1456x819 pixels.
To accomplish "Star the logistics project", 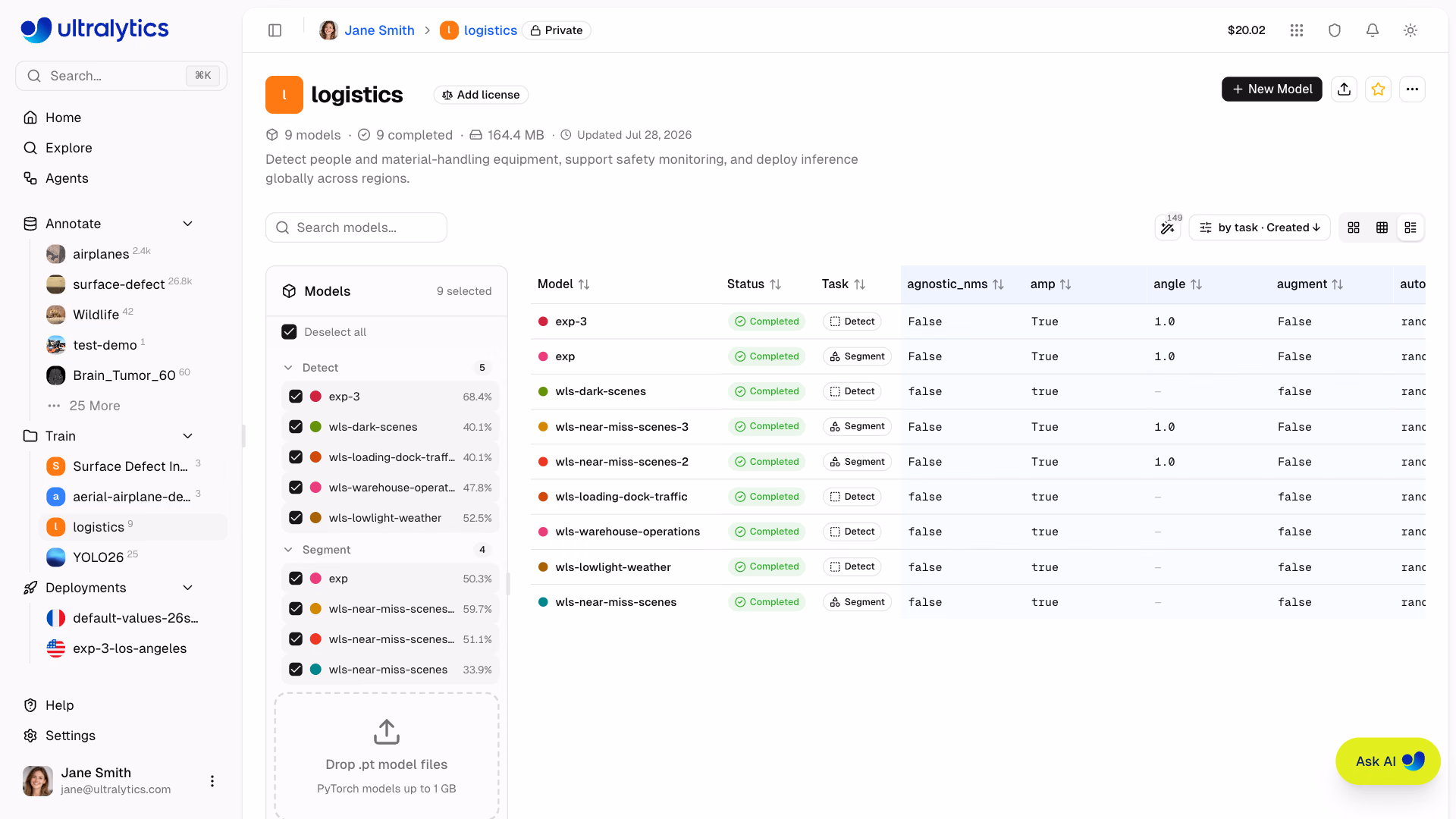I will 1379,89.
